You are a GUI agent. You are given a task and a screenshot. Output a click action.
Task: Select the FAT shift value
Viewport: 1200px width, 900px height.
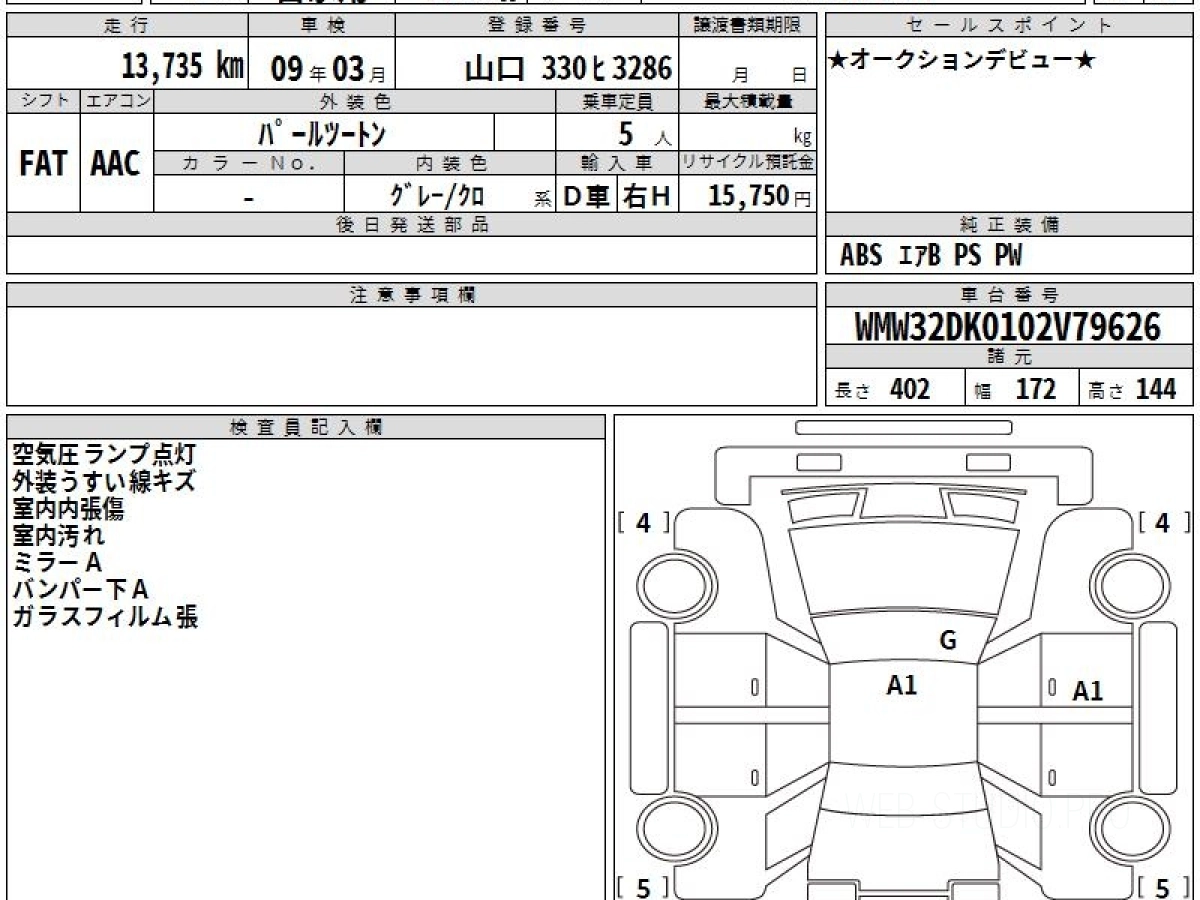point(43,164)
